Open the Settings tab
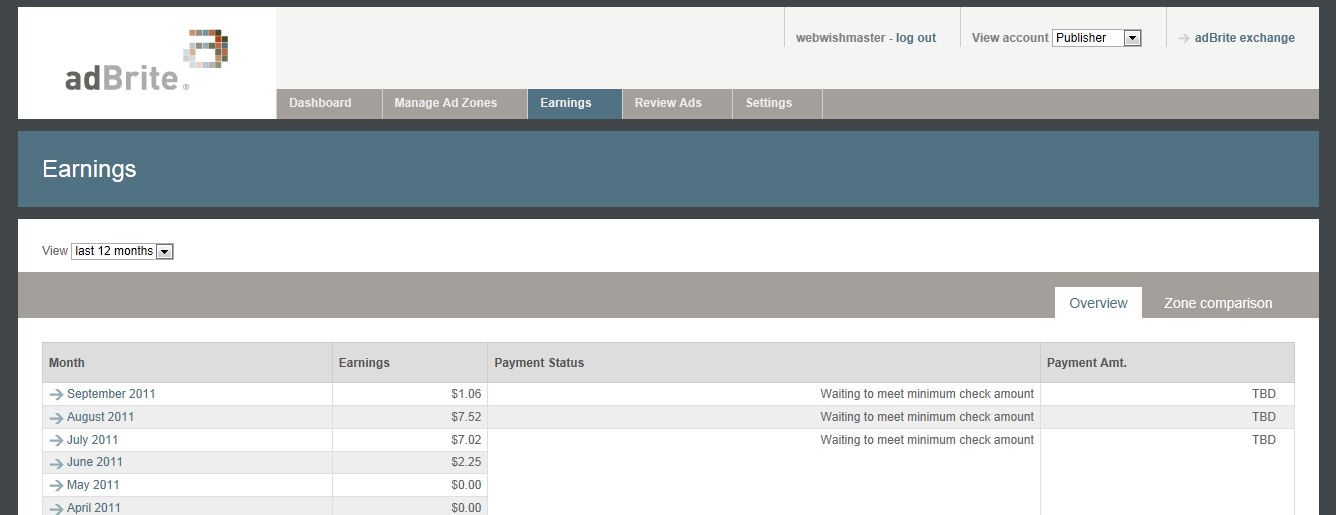The height and width of the screenshot is (515, 1336). coord(777,103)
